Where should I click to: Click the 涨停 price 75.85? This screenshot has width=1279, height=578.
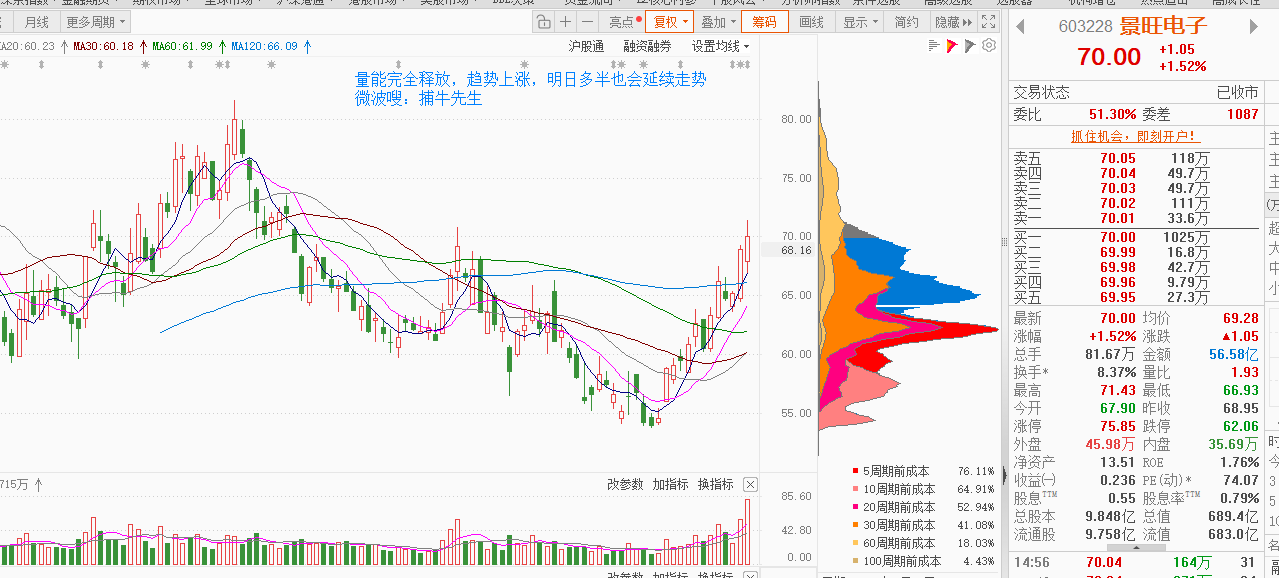(1116, 426)
